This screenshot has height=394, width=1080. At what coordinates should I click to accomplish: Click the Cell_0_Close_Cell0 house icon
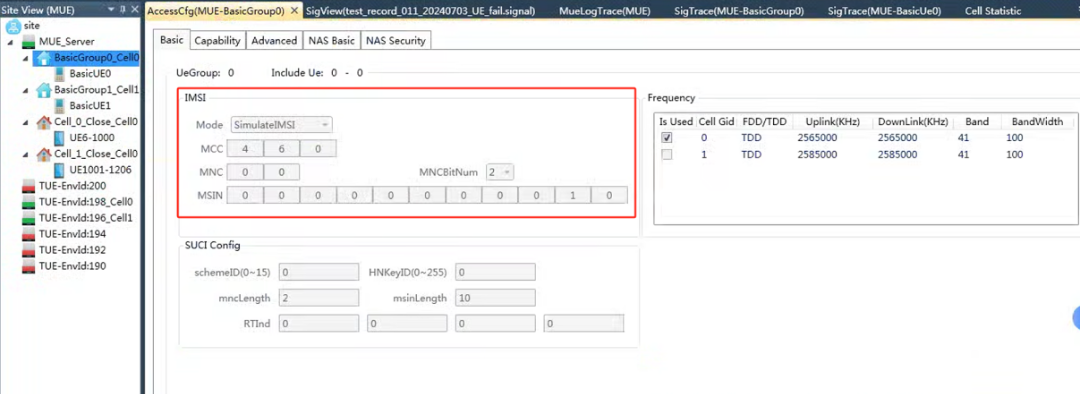click(43, 122)
